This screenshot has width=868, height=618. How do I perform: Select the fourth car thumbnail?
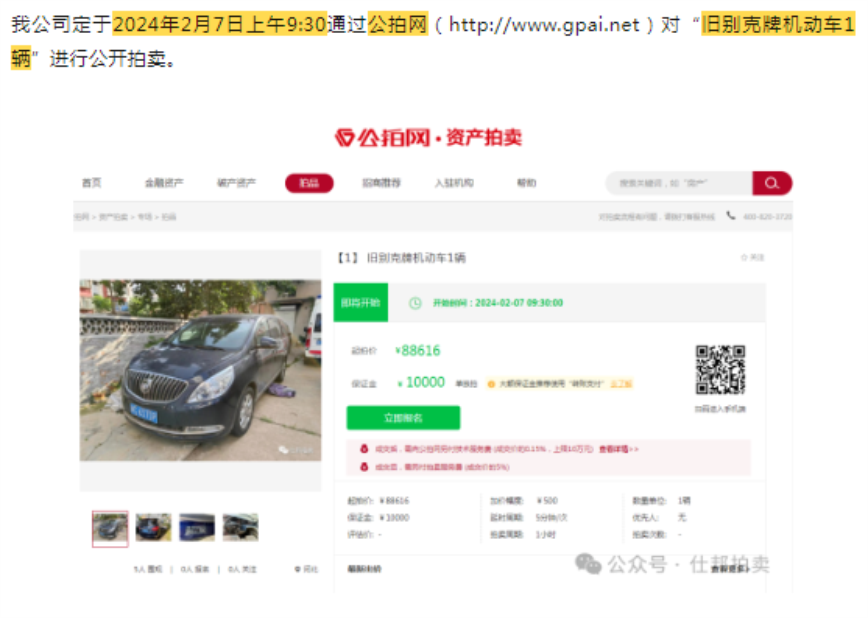240,527
